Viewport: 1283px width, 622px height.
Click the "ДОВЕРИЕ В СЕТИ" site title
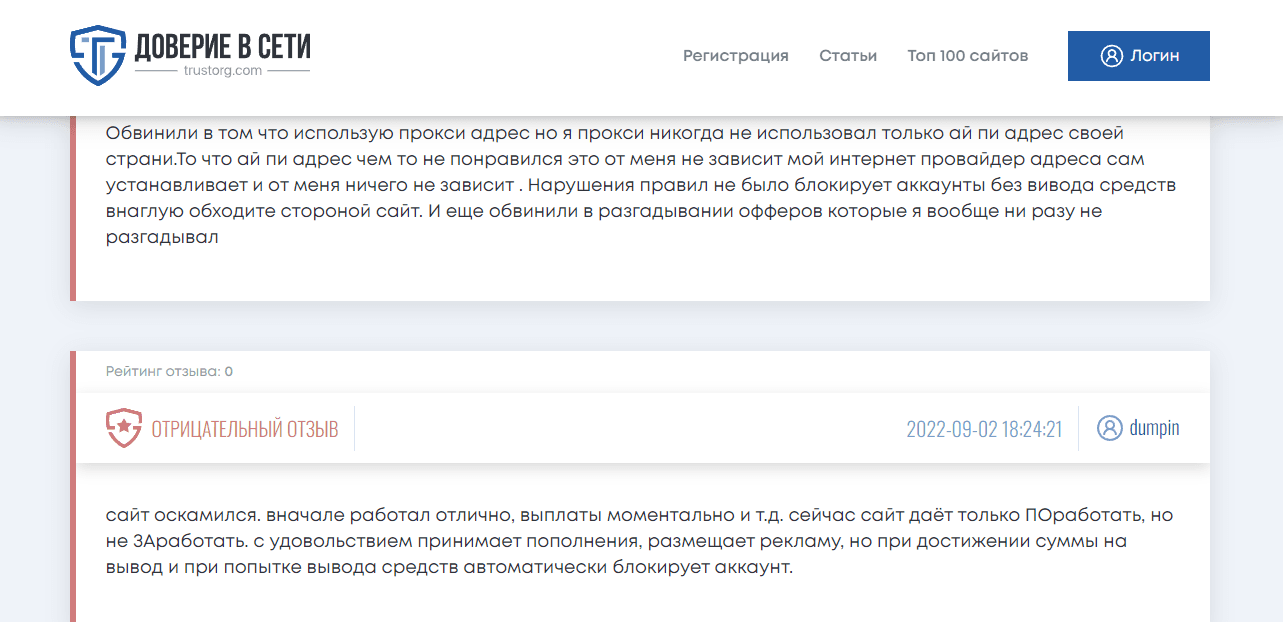coord(223,46)
